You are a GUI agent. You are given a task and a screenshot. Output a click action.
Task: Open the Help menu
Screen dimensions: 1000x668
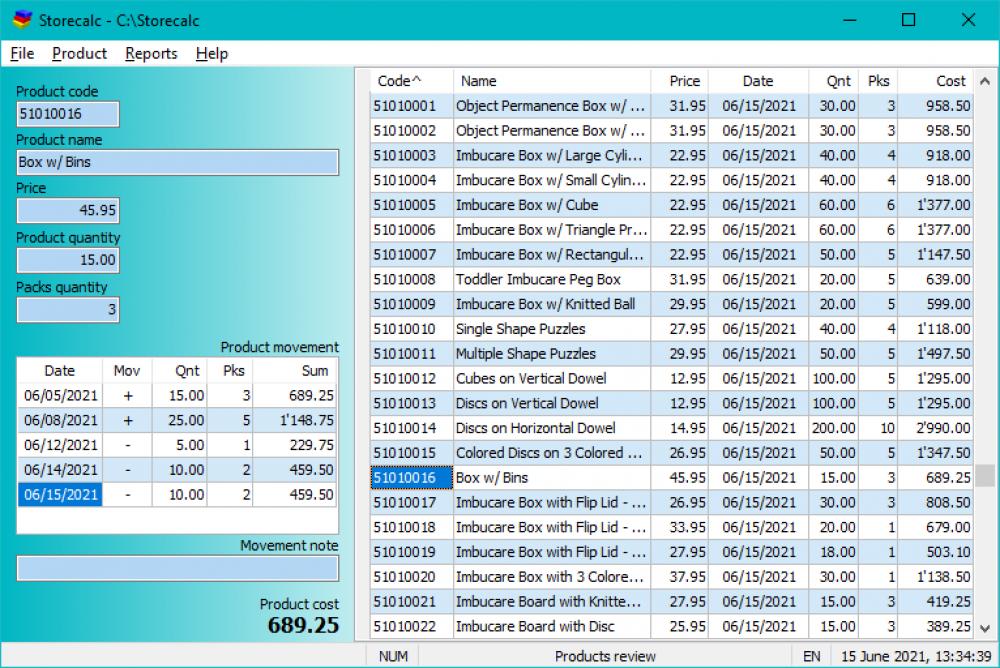pos(211,54)
